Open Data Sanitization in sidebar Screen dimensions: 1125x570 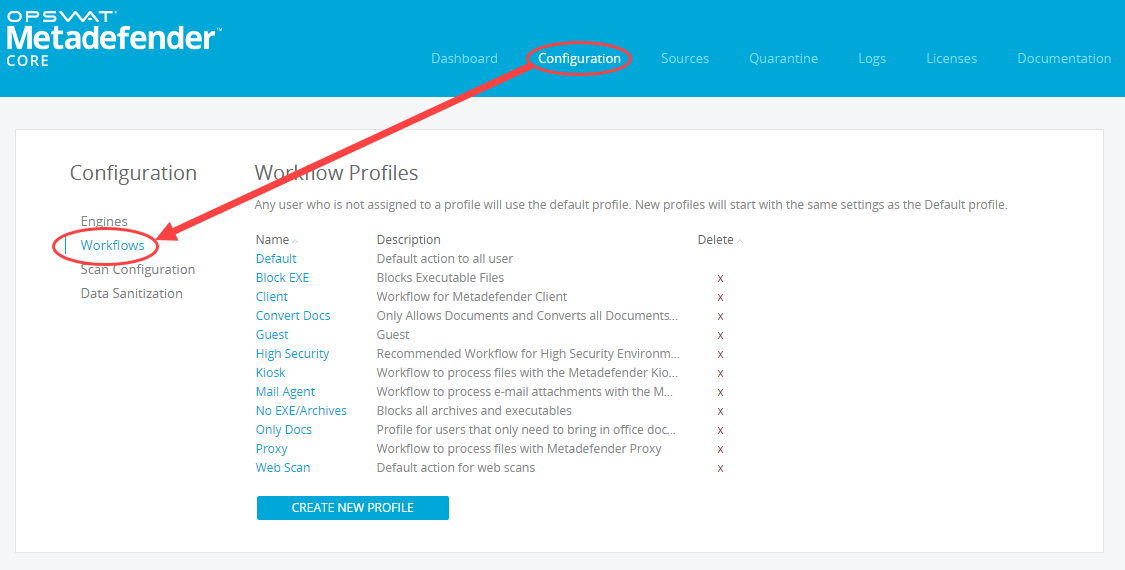[x=131, y=293]
